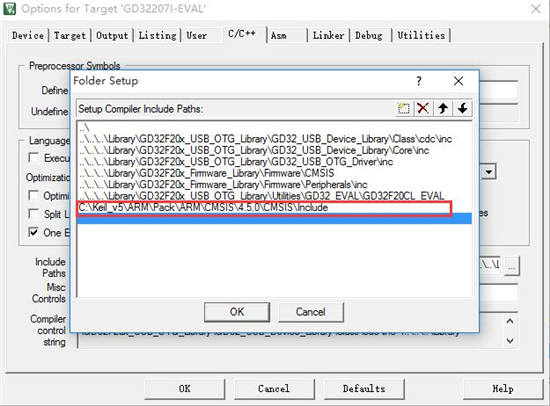Image resolution: width=550 pixels, height=406 pixels.
Task: Delete selected include path with red X
Action: (x=423, y=108)
